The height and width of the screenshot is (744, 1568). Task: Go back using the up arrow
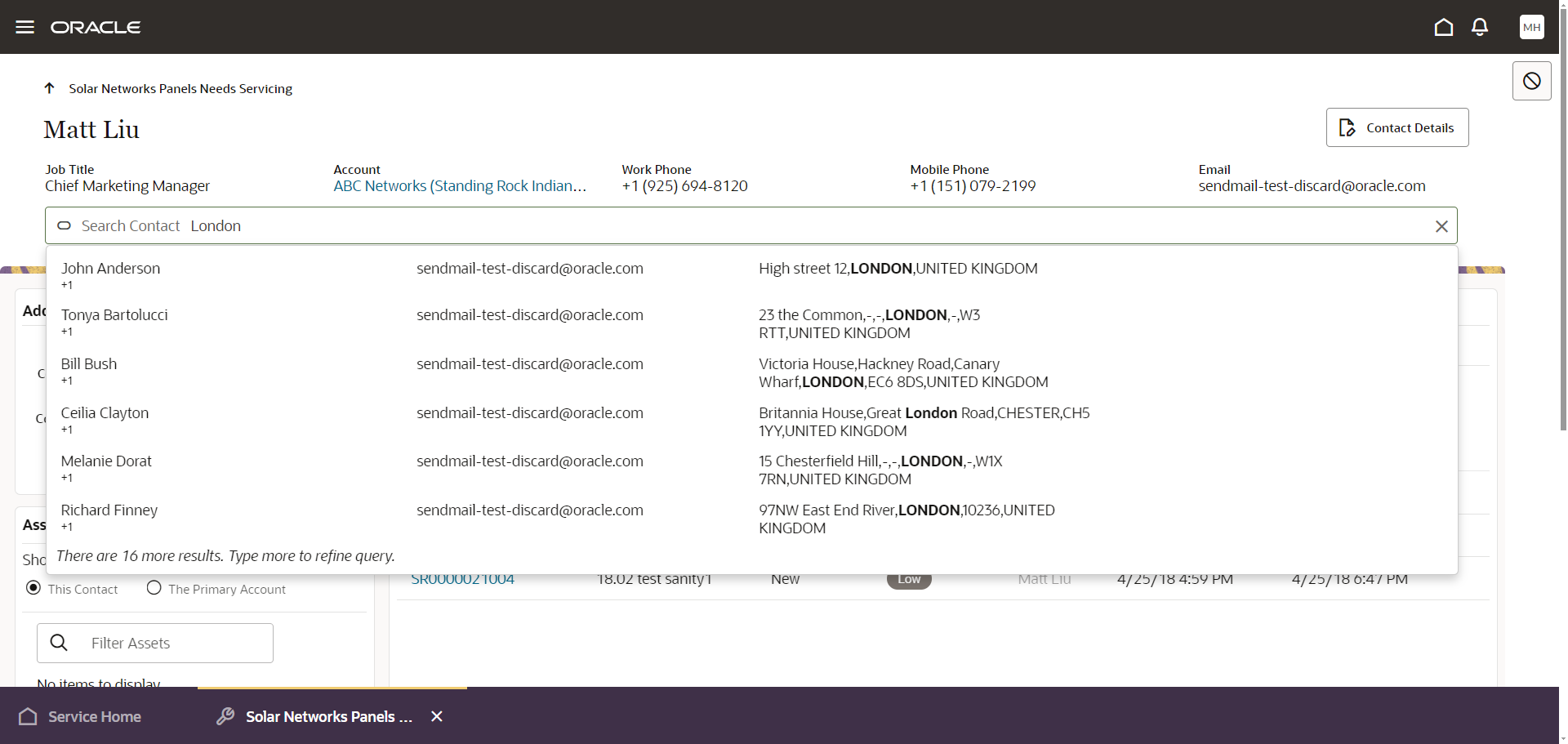point(49,88)
